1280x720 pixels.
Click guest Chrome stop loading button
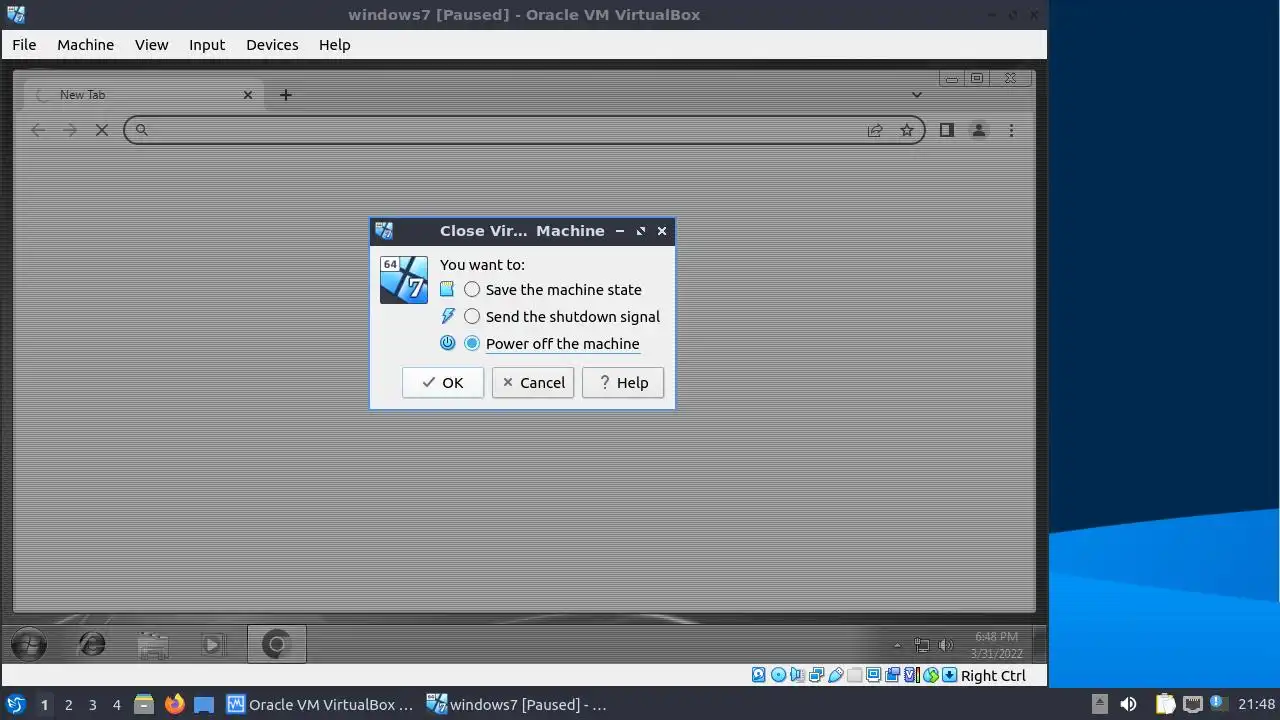101,130
